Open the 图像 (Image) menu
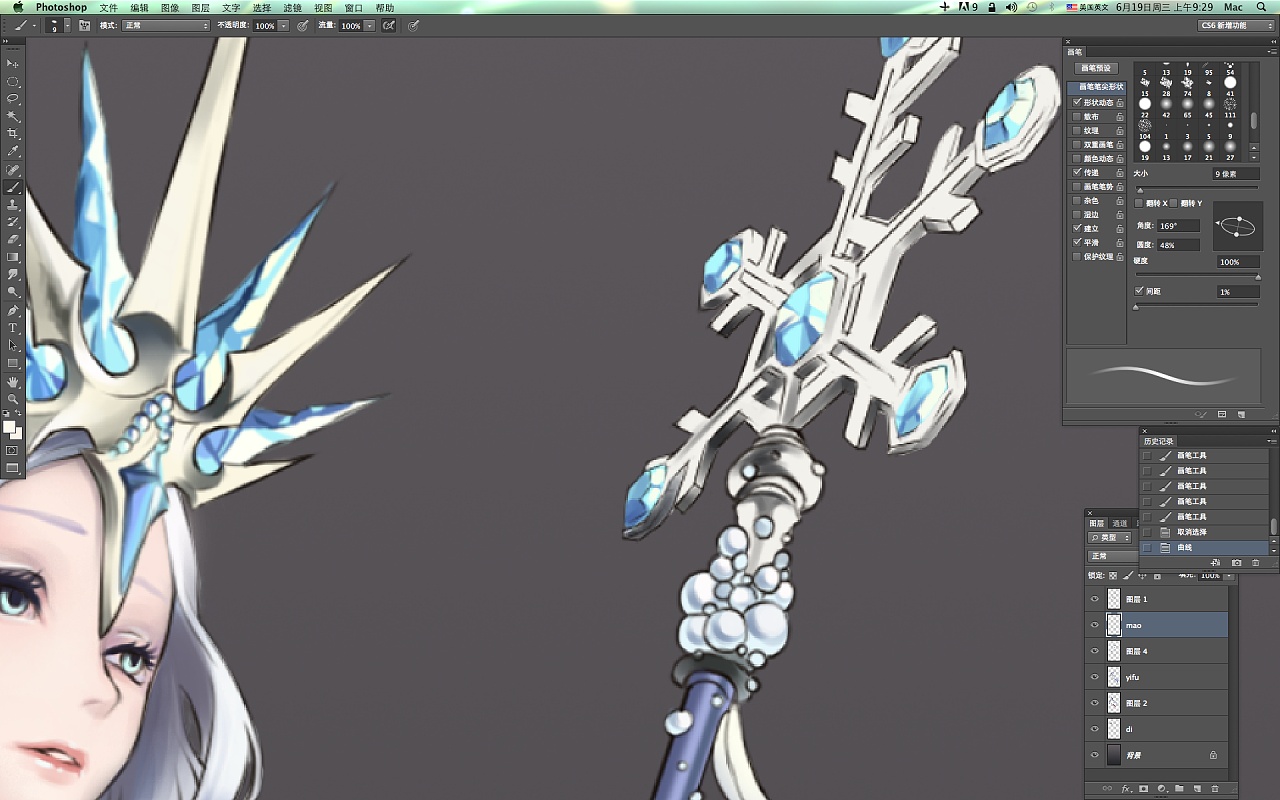Image resolution: width=1280 pixels, height=800 pixels. pyautogui.click(x=170, y=7)
